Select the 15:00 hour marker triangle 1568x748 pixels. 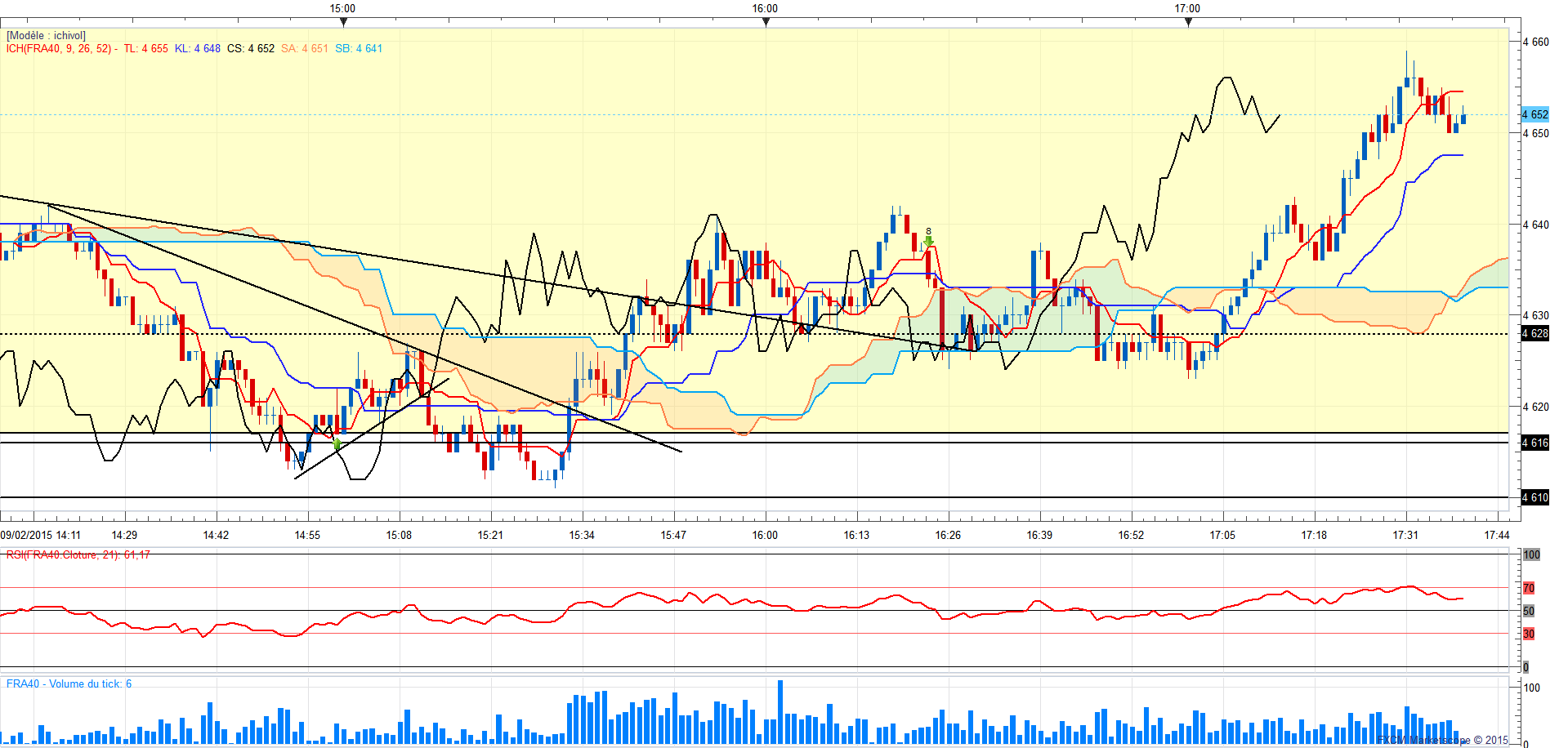(x=343, y=22)
